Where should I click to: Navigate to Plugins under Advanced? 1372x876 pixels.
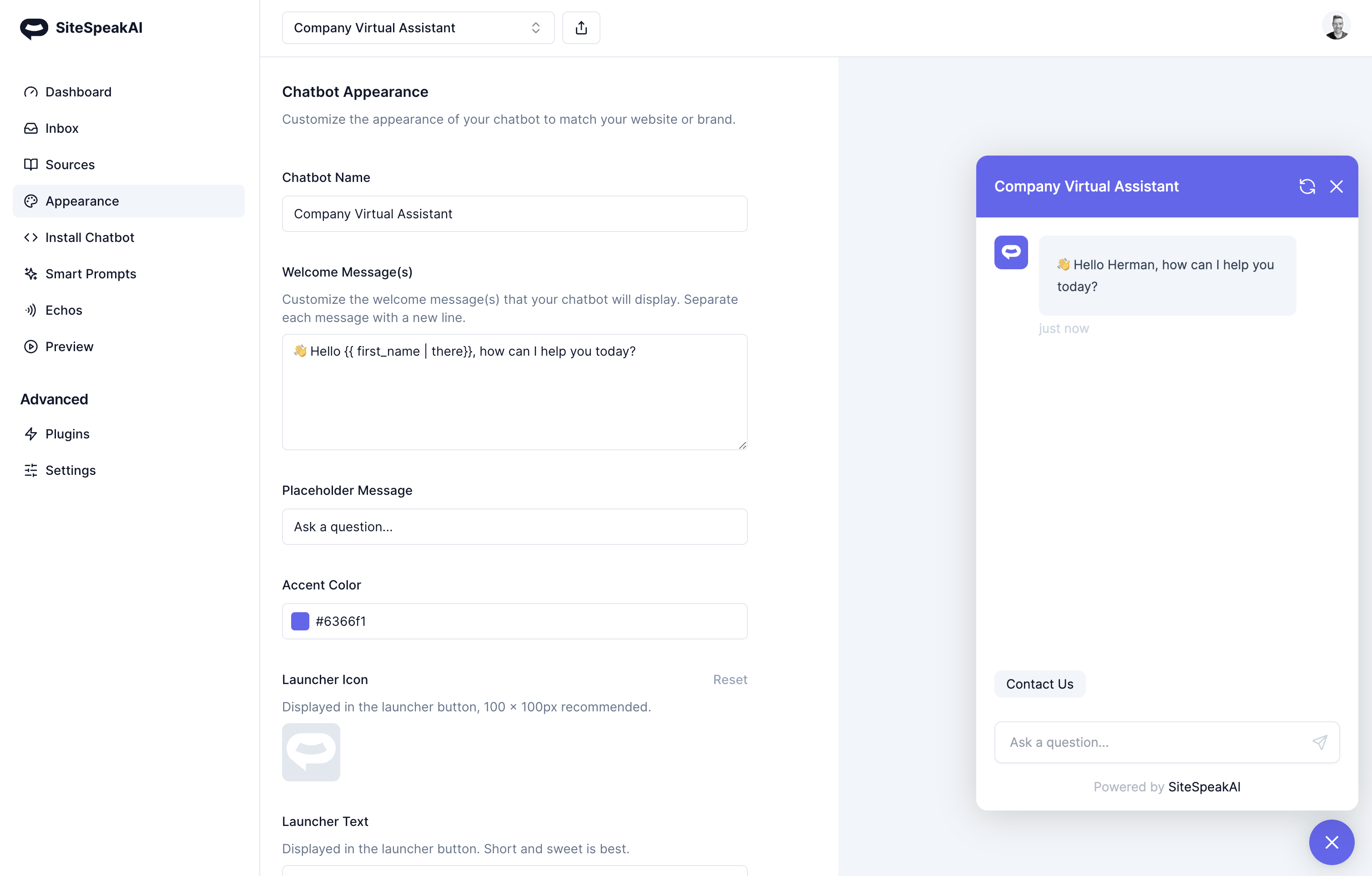67,434
